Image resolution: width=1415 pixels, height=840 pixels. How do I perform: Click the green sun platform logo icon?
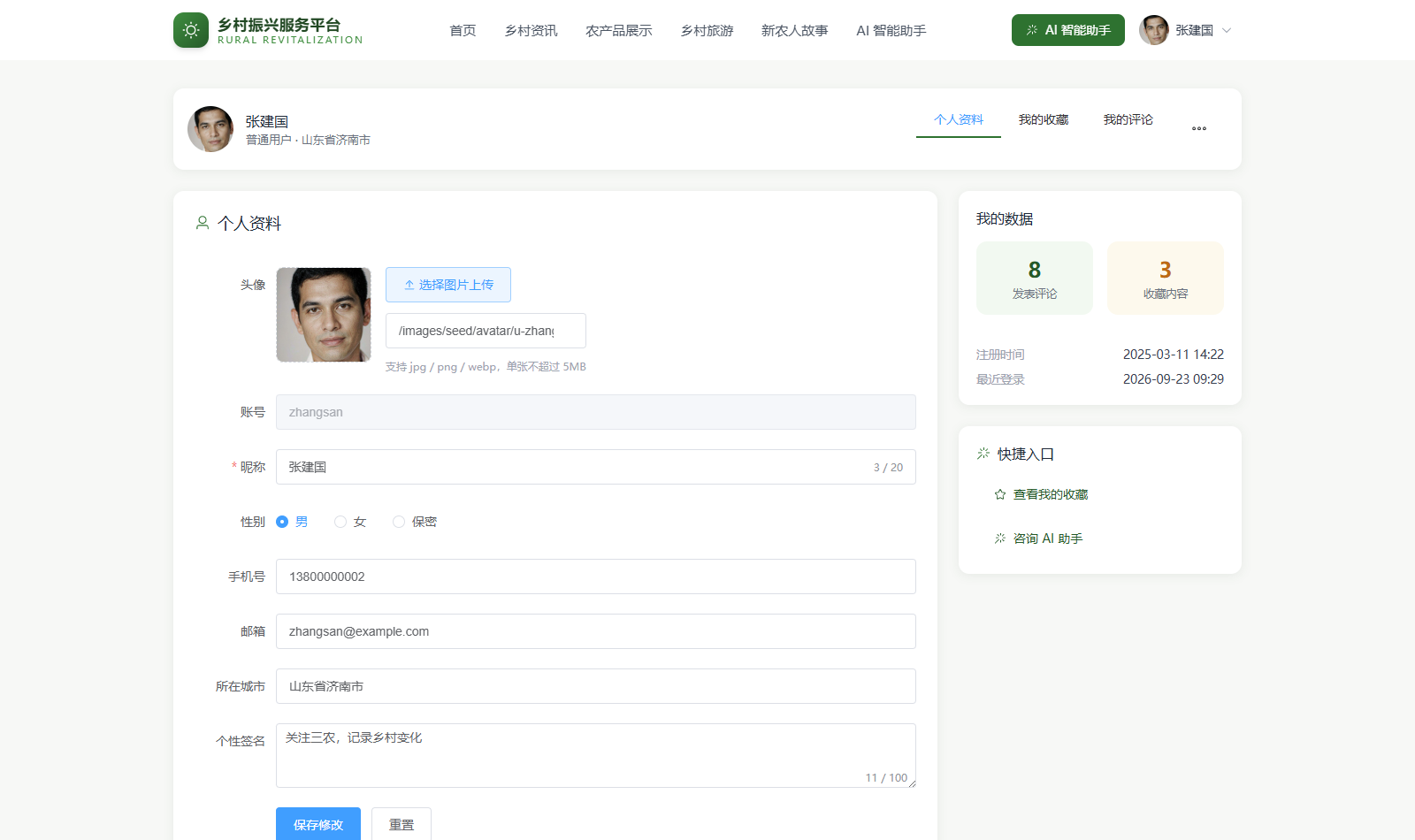point(191,30)
